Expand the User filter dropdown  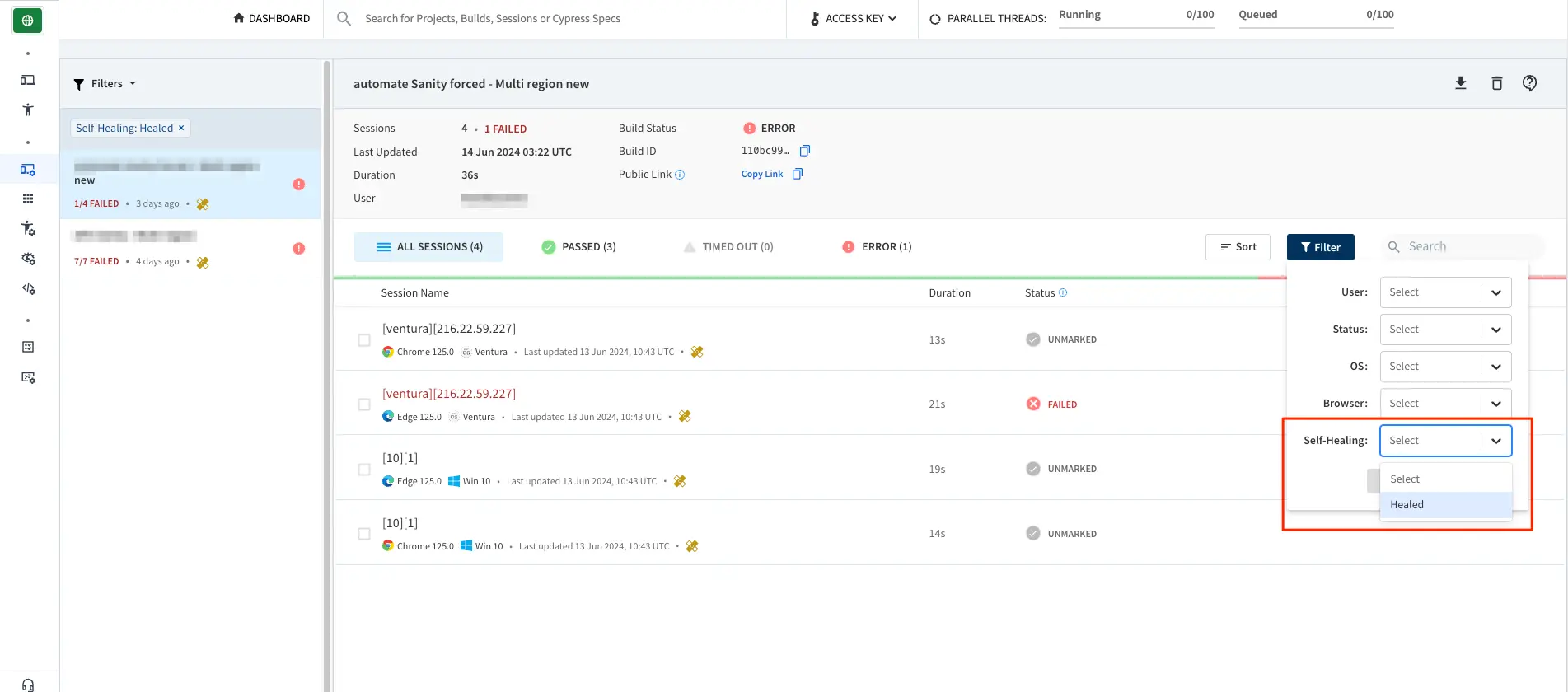1445,292
